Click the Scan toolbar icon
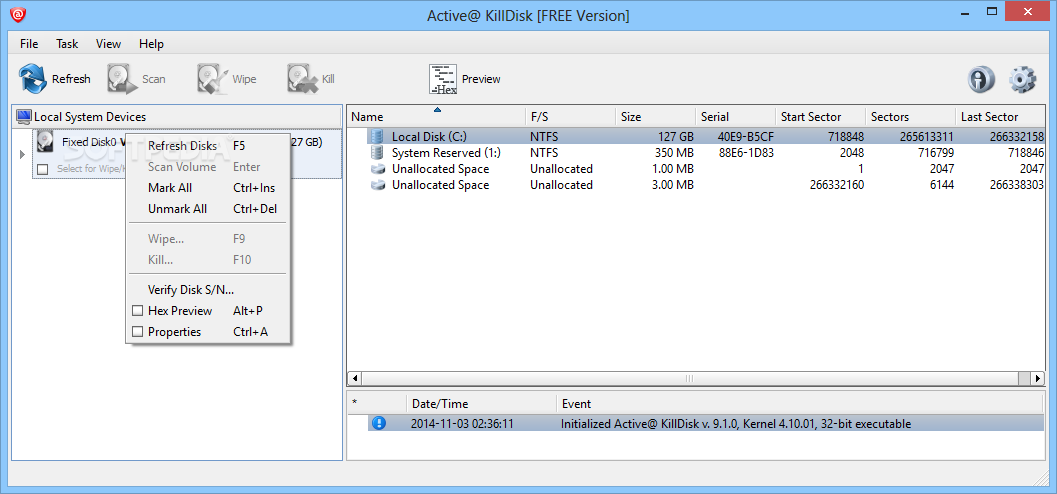1057x494 pixels. point(121,79)
